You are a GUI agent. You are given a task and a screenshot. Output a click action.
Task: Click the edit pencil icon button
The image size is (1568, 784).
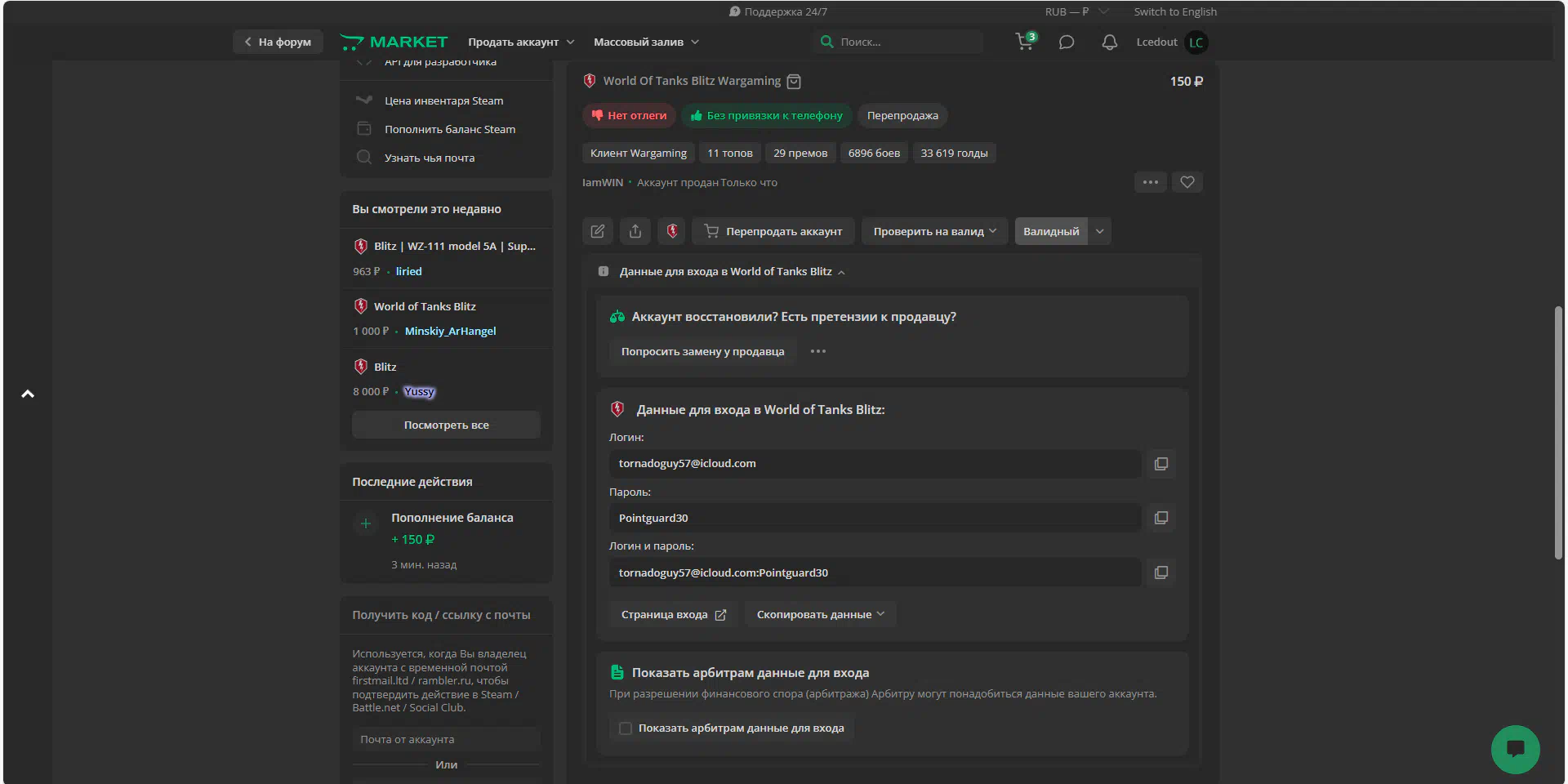click(x=598, y=231)
